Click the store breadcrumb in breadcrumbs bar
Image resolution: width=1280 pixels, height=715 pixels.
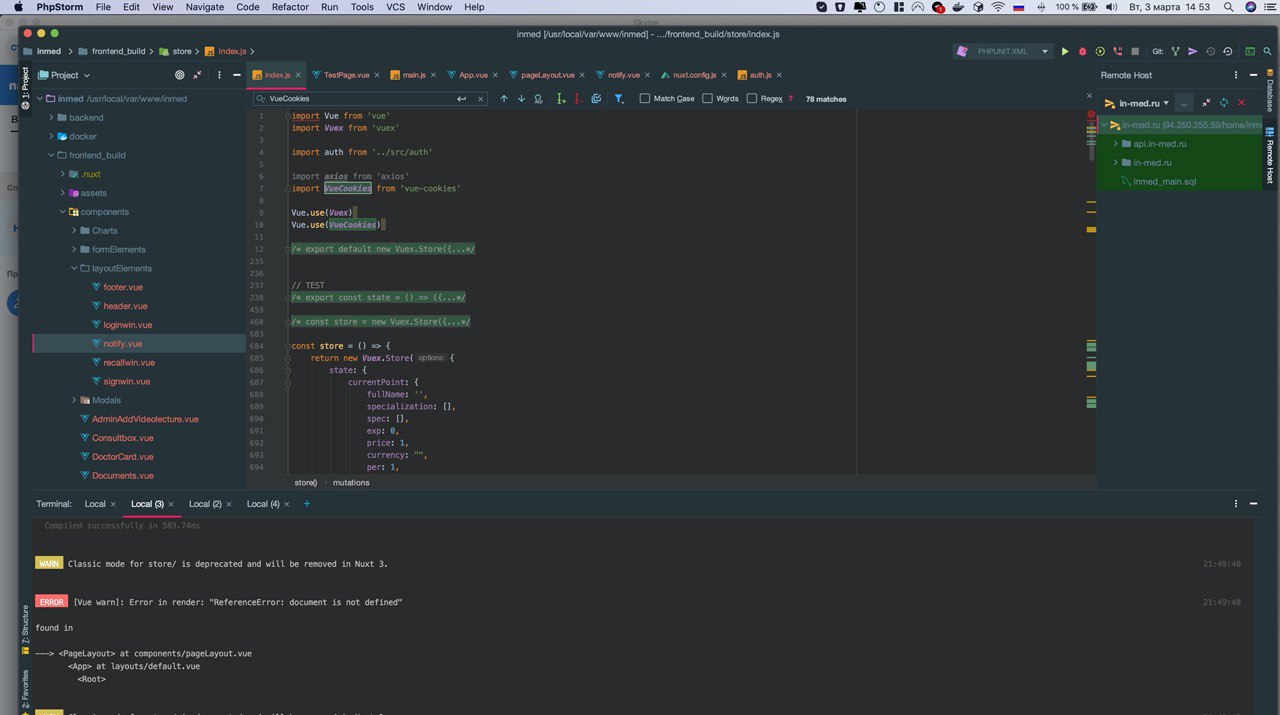305,482
